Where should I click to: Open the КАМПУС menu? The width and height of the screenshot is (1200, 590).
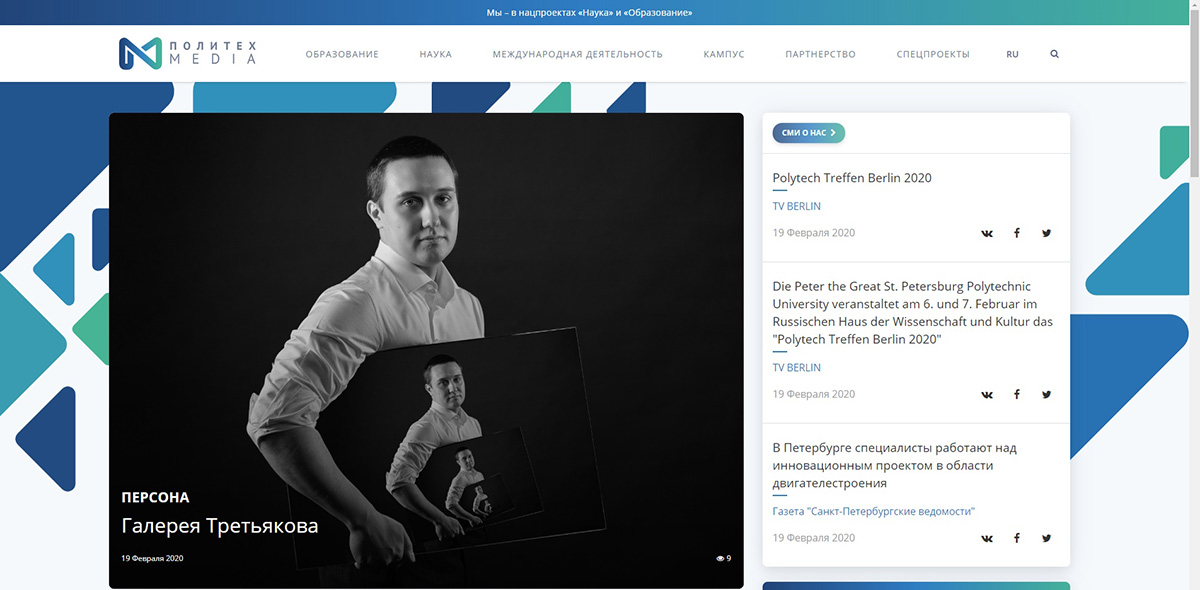(724, 54)
